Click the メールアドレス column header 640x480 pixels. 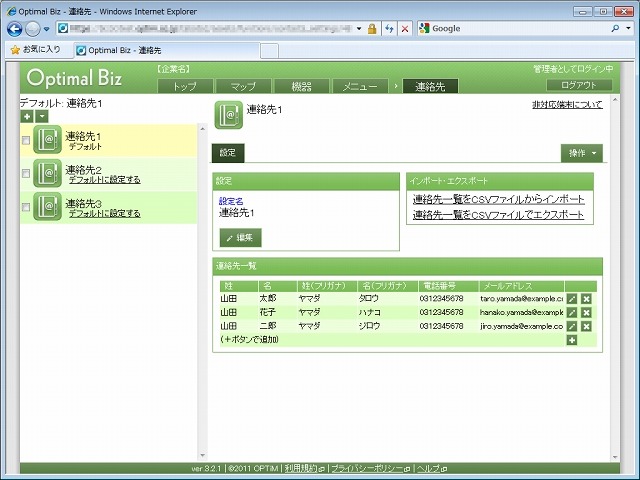coord(522,286)
